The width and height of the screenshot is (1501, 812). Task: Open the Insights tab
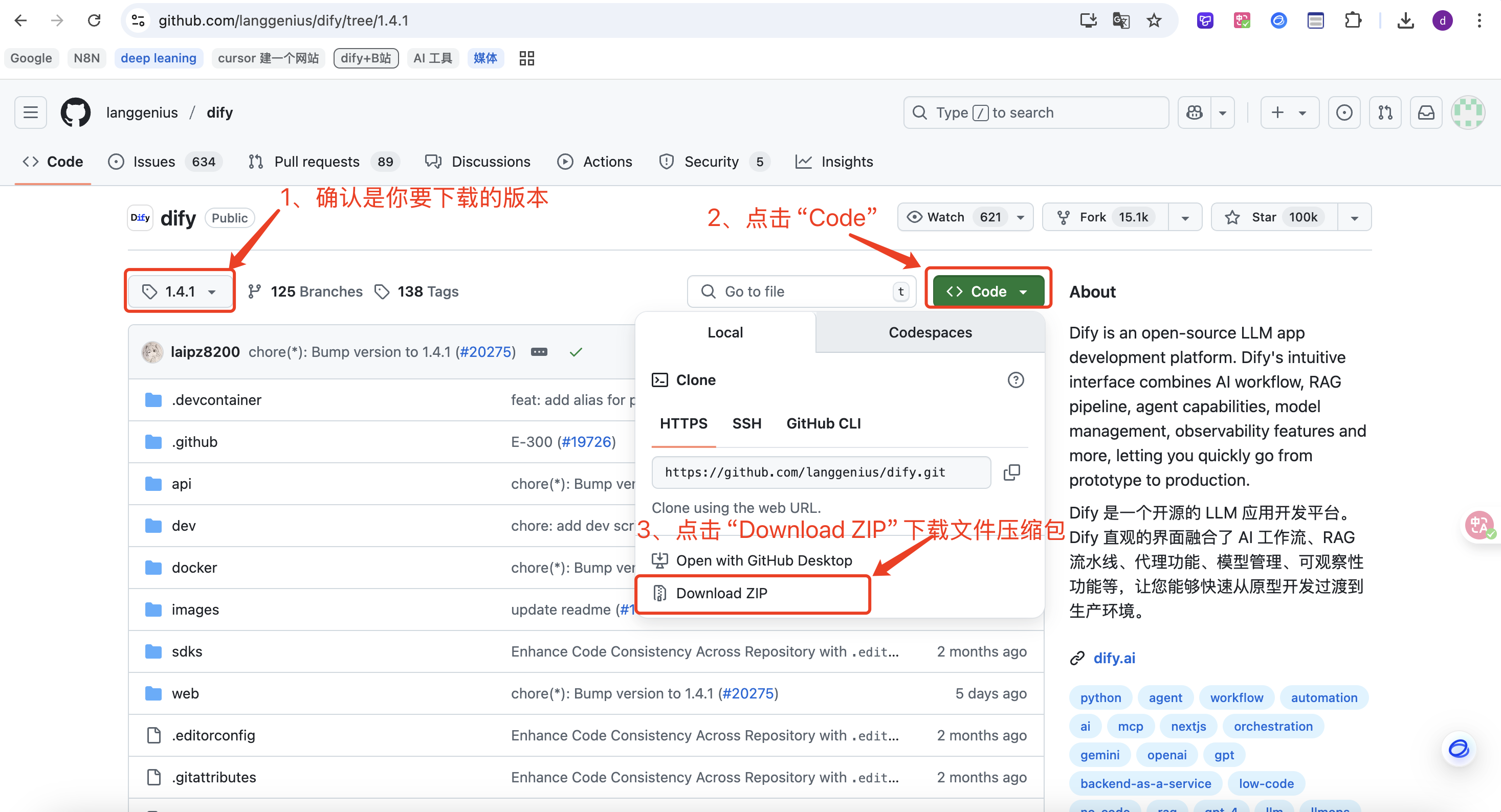coord(834,162)
